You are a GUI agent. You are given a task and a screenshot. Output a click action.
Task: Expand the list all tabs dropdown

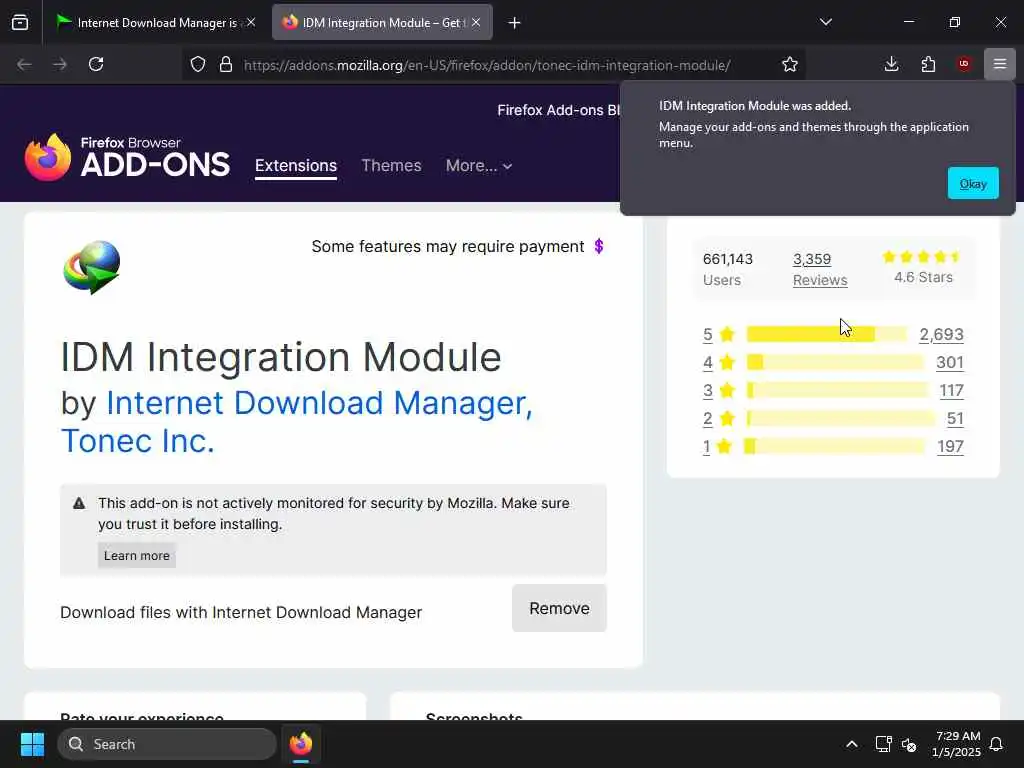pos(826,22)
